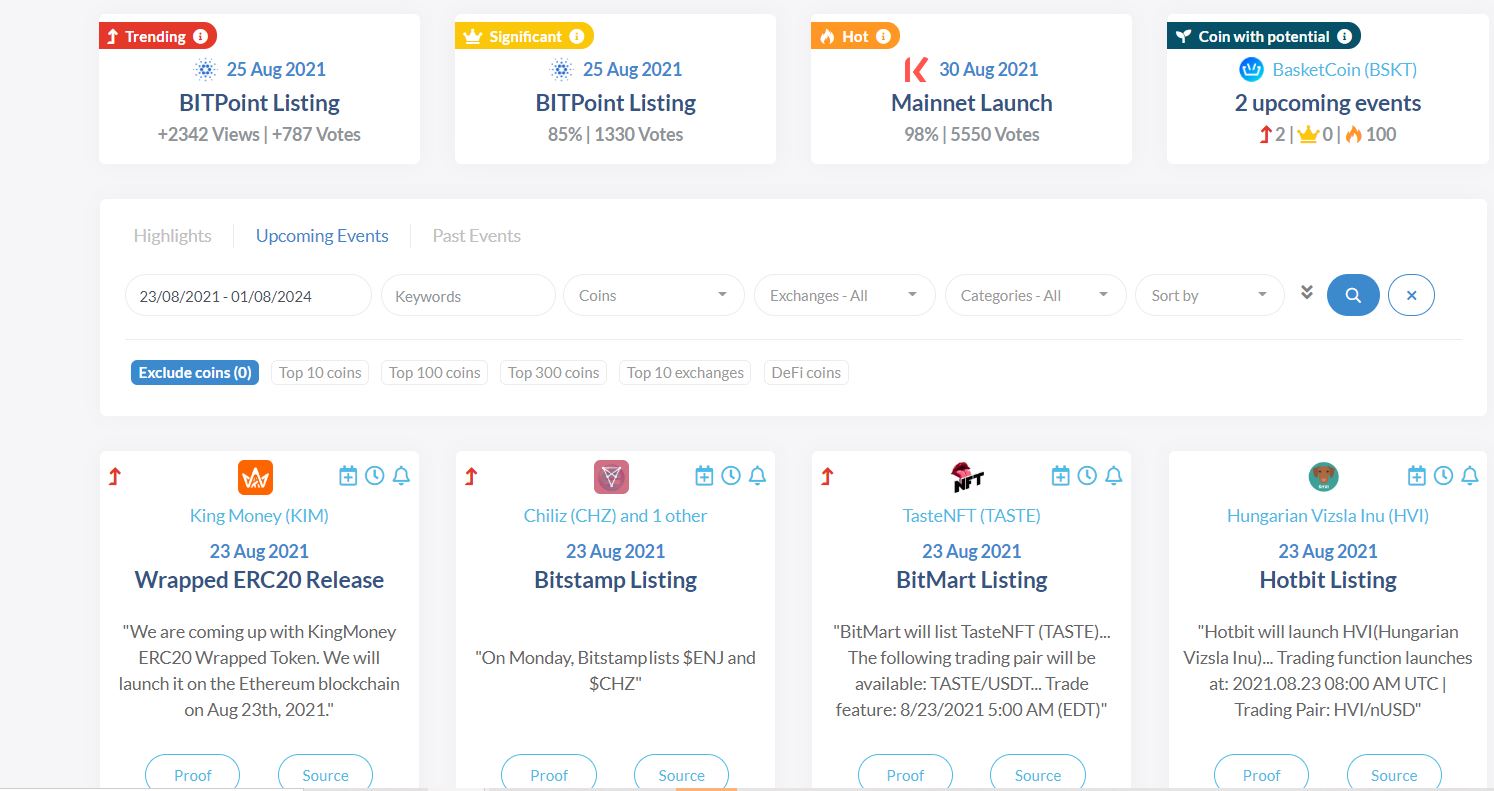The height and width of the screenshot is (791, 1494).
Task: Toggle the Top 10 exchanges filter
Action: click(685, 373)
